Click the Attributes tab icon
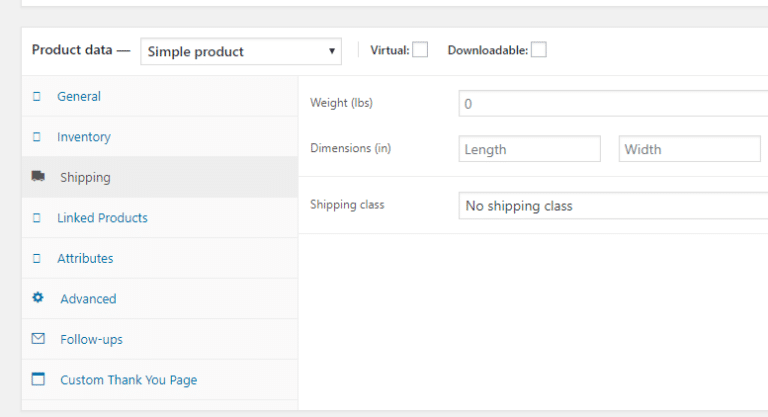768x417 pixels. click(x=37, y=258)
